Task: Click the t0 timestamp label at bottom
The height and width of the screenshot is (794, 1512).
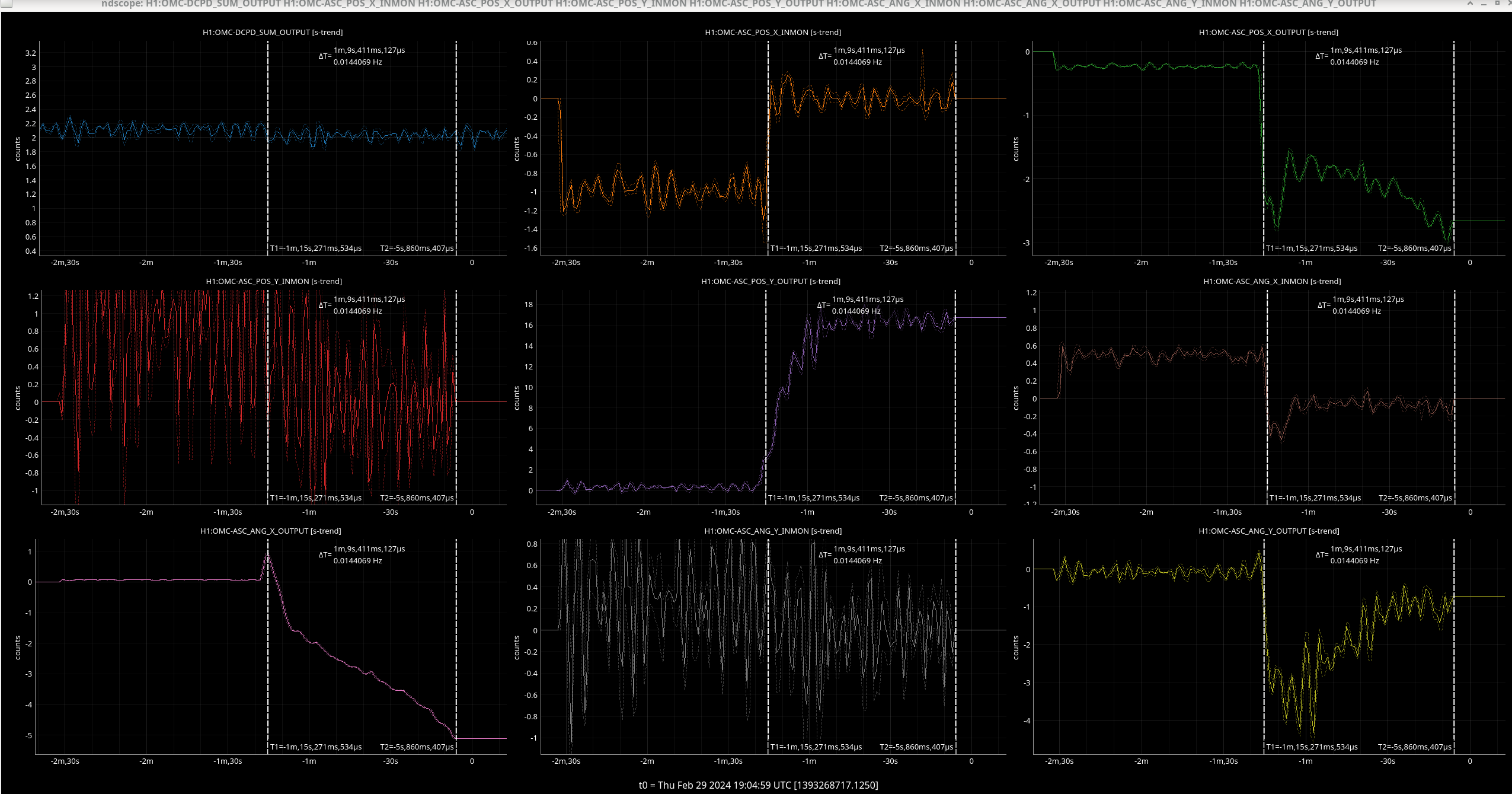Action: click(758, 785)
